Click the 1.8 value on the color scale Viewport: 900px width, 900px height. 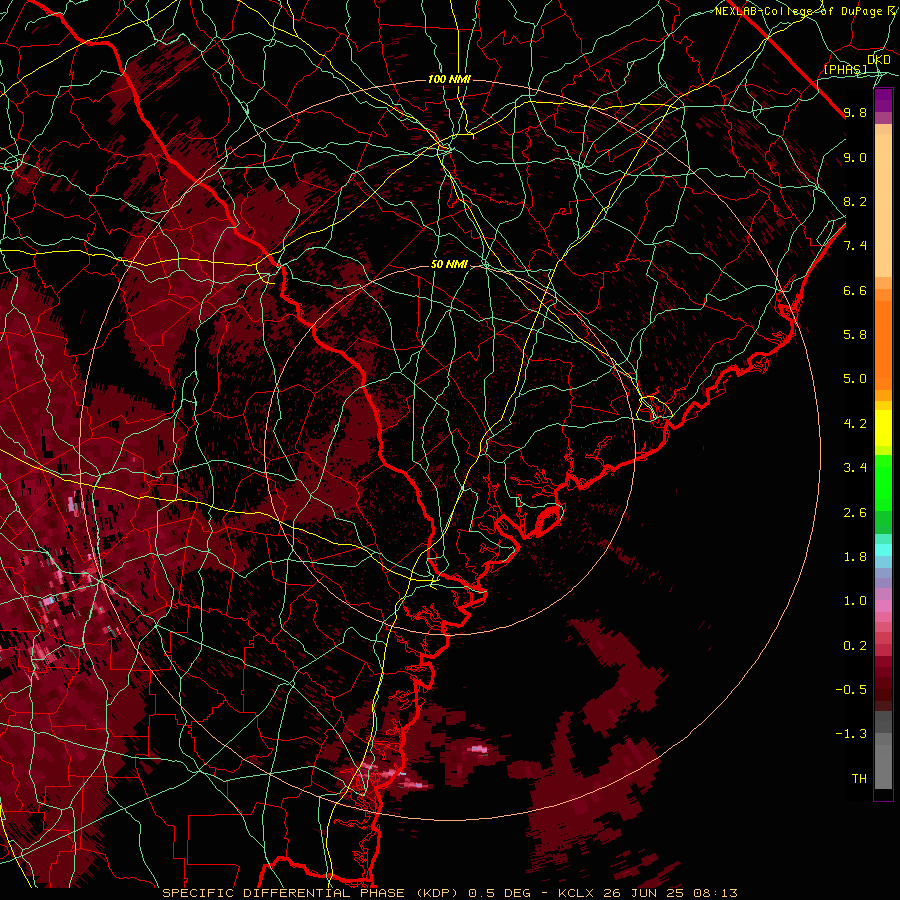point(855,557)
